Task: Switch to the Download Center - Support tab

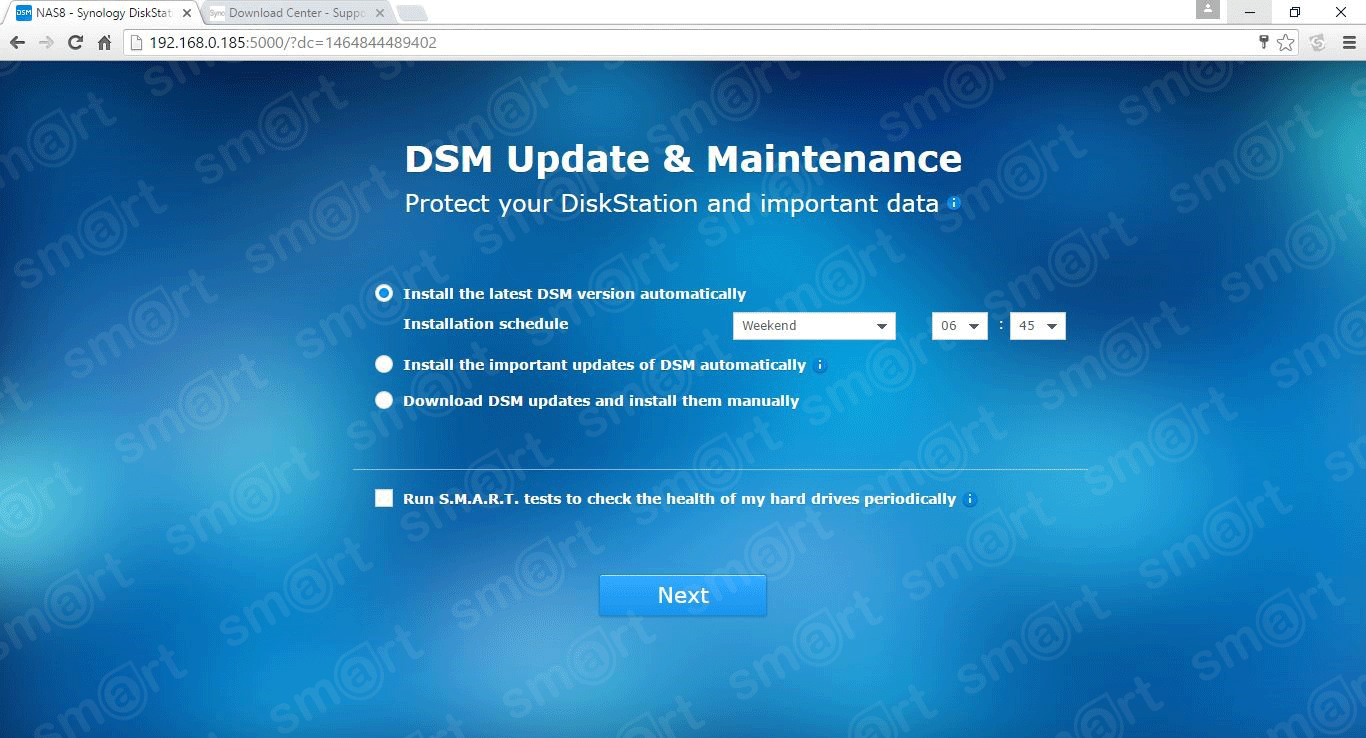Action: [x=295, y=13]
